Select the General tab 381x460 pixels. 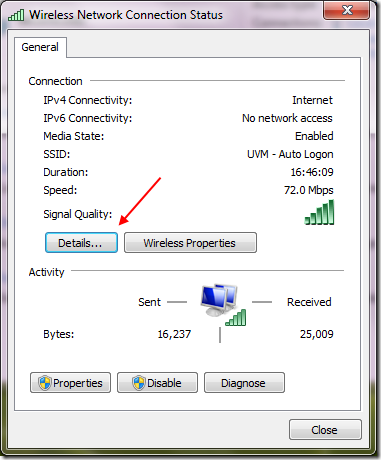click(x=40, y=47)
